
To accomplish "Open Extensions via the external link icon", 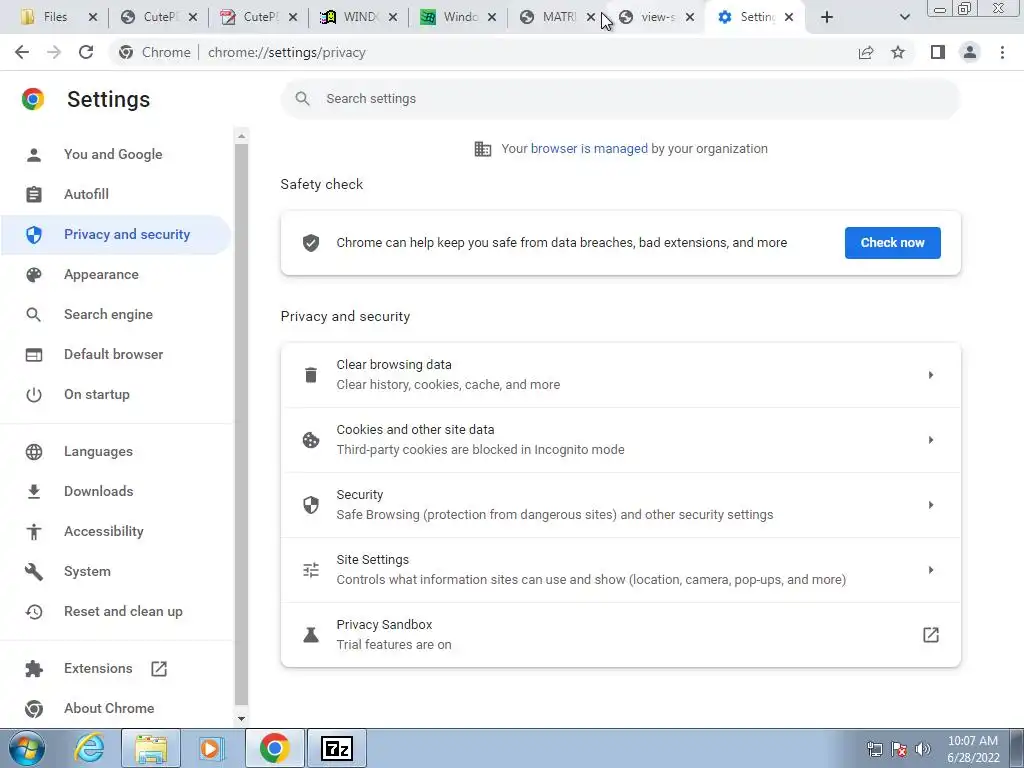I will point(159,668).
